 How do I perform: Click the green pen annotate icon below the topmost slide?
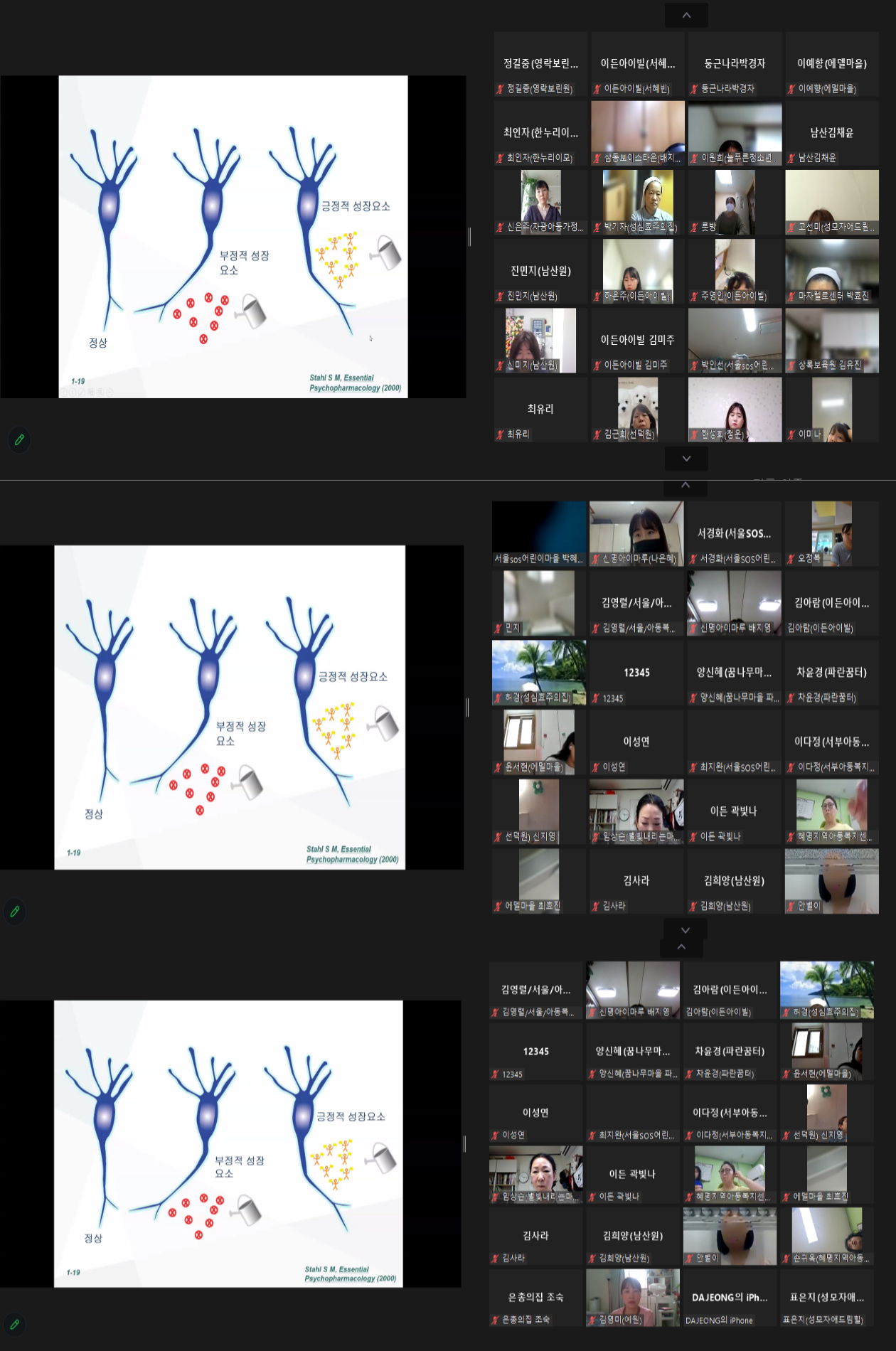[19, 440]
